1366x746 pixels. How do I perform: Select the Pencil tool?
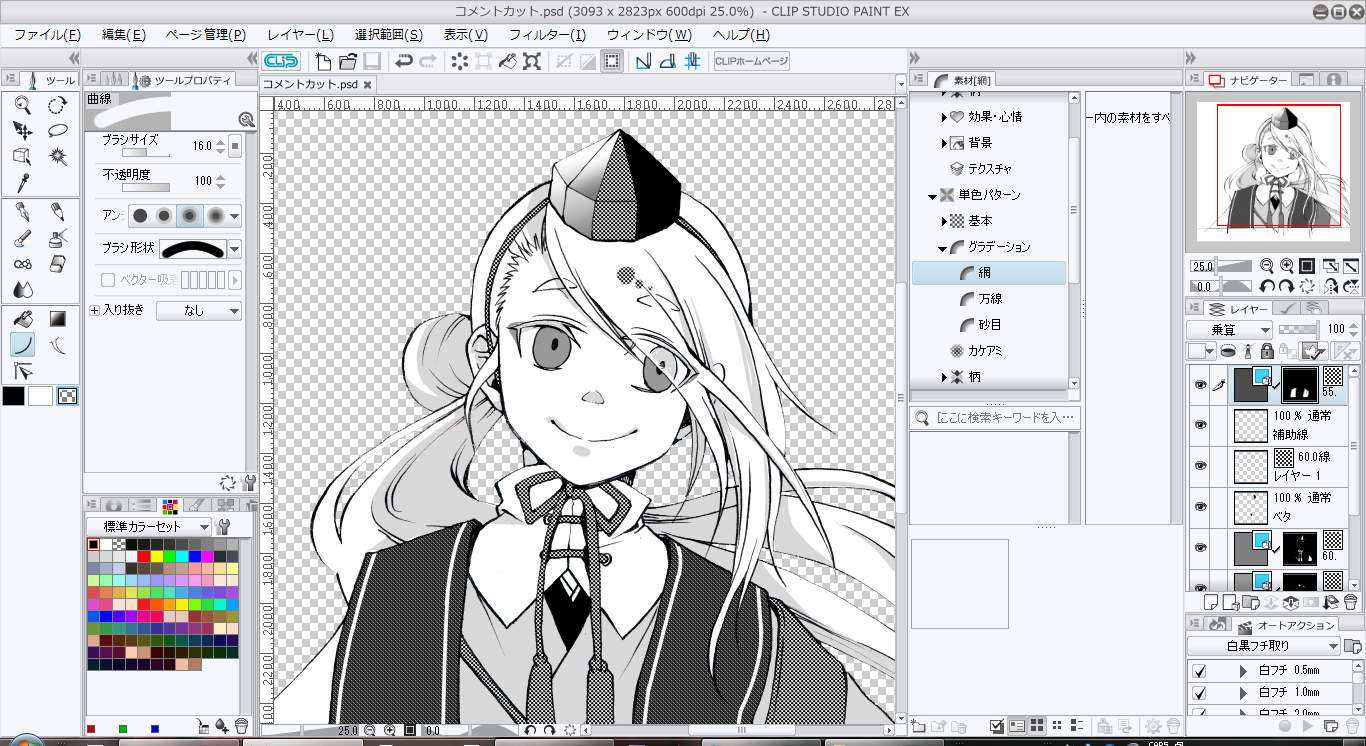click(58, 212)
